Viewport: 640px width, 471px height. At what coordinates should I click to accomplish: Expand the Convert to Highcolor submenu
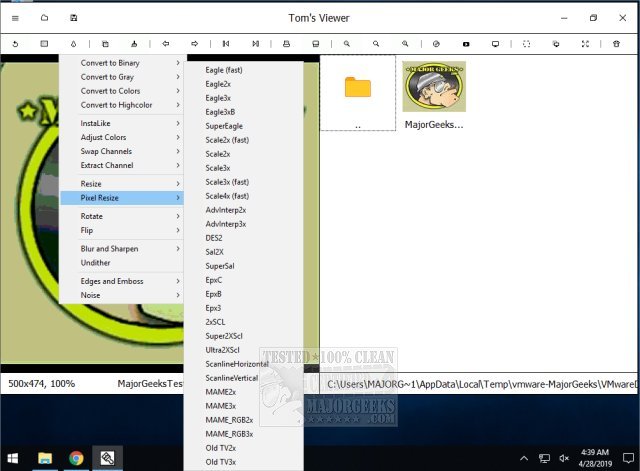[122, 105]
